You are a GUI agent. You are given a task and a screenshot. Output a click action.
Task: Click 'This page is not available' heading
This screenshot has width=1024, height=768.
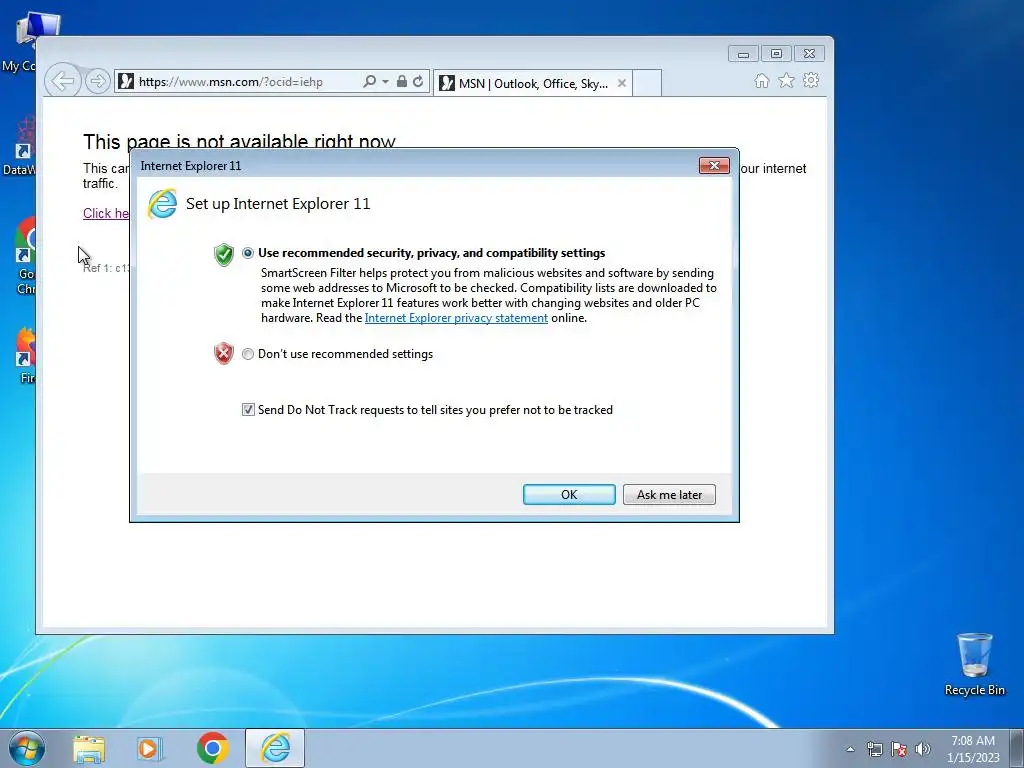239,141
